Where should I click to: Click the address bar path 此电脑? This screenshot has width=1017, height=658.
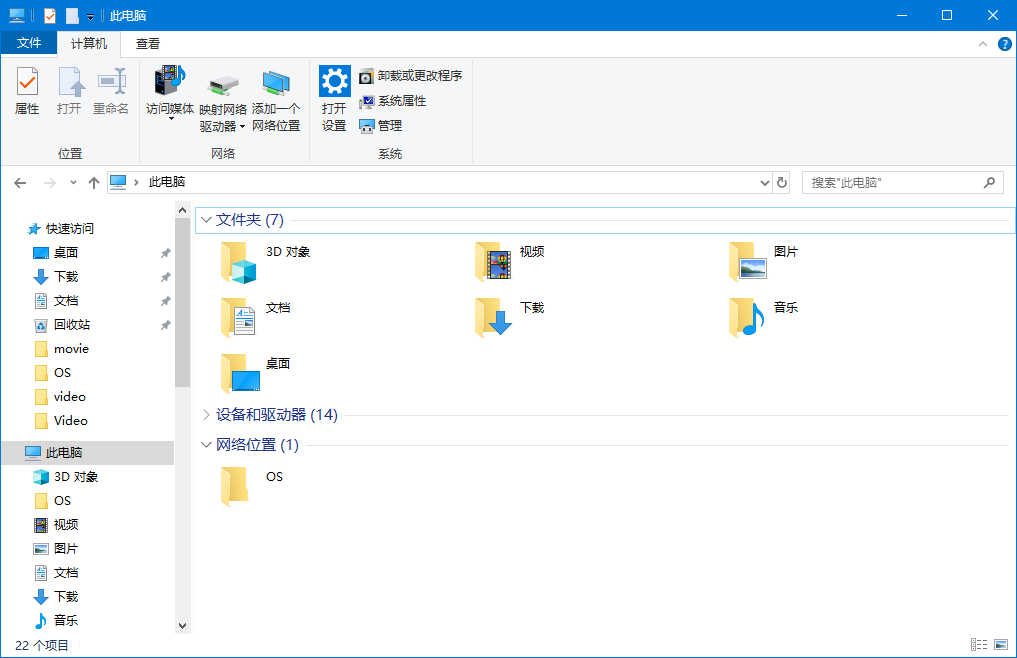(167, 182)
